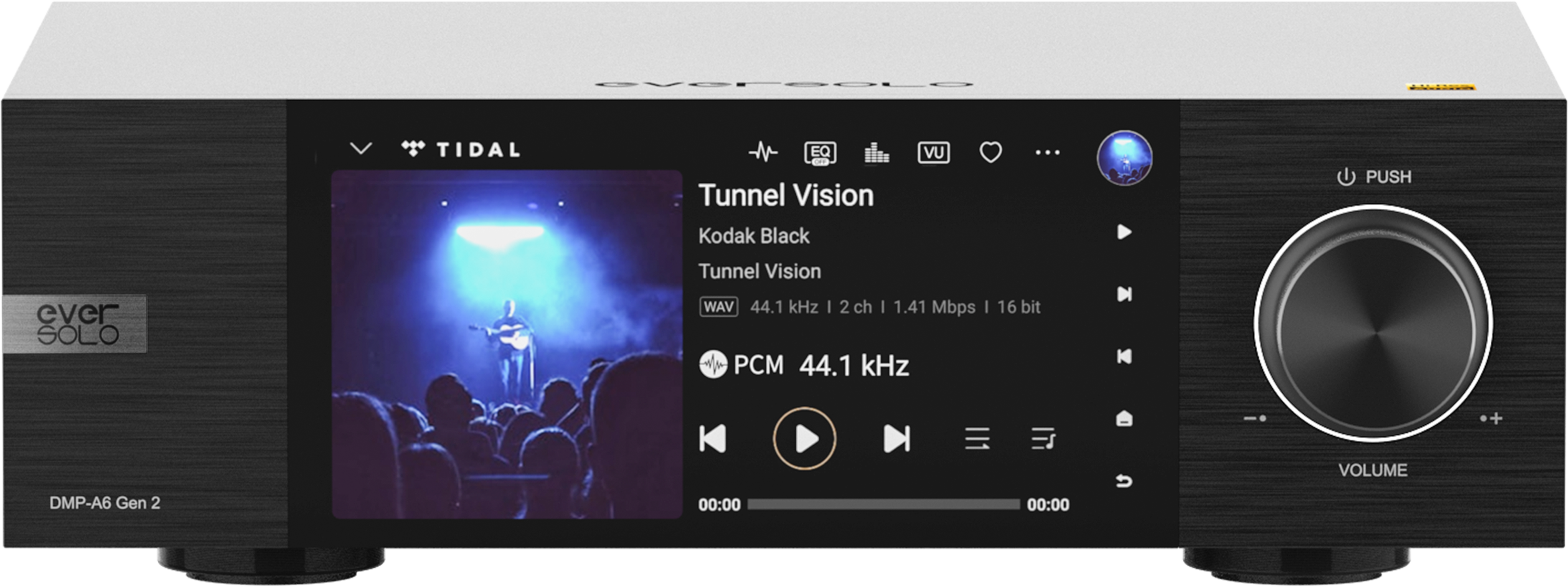
Task: Open the play queue list icon
Action: tap(1043, 438)
